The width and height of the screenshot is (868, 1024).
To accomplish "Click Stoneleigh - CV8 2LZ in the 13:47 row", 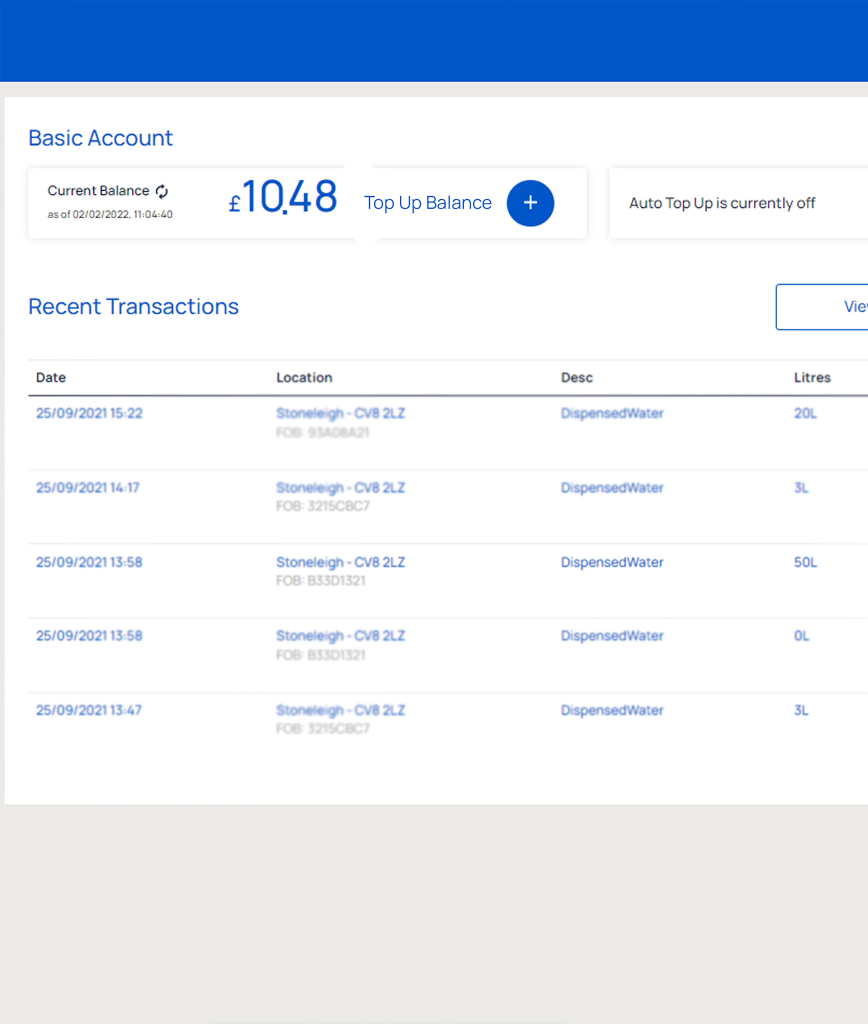I will pyautogui.click(x=341, y=711).
